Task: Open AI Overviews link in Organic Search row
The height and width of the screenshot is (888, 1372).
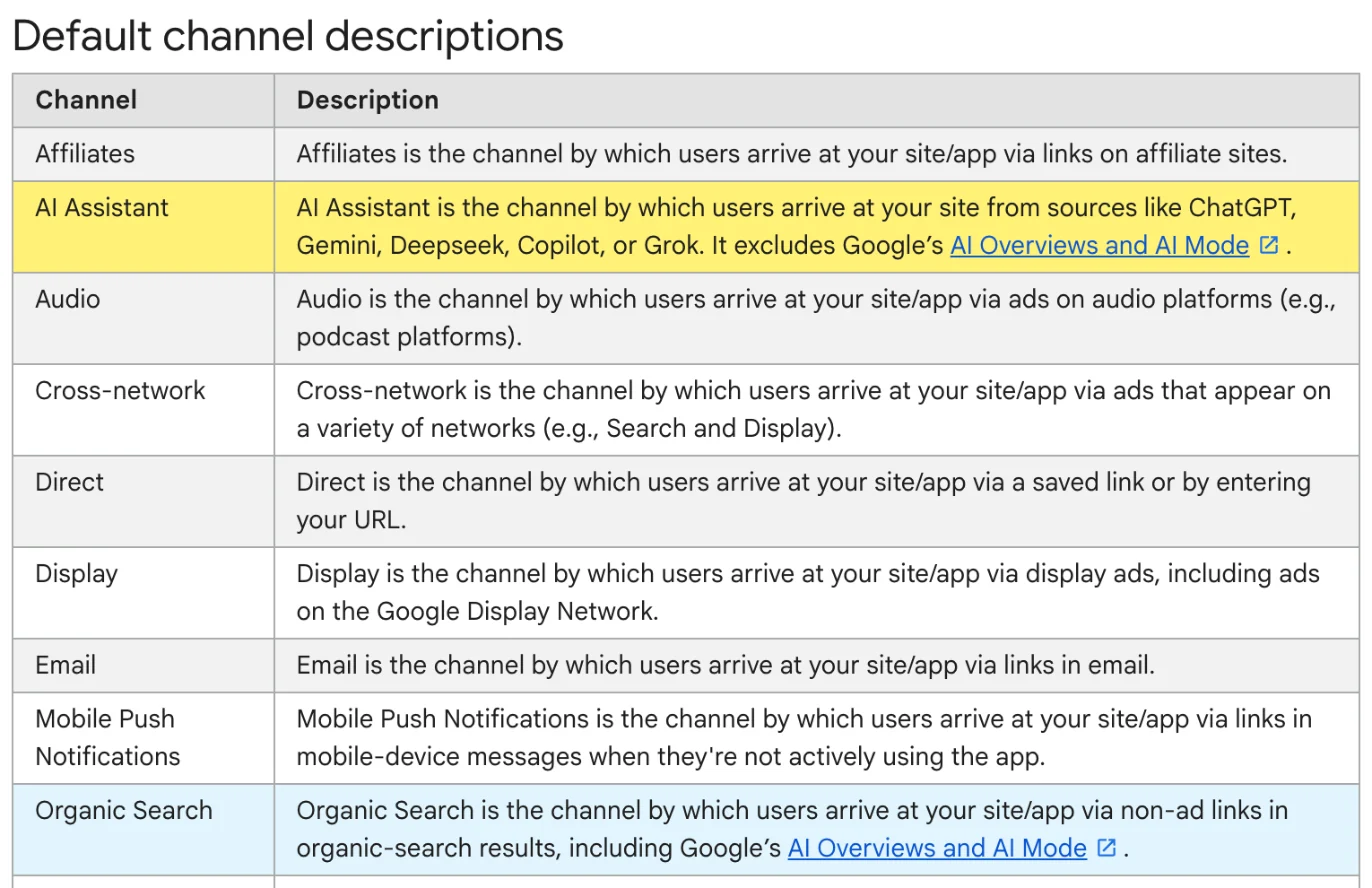Action: [937, 849]
